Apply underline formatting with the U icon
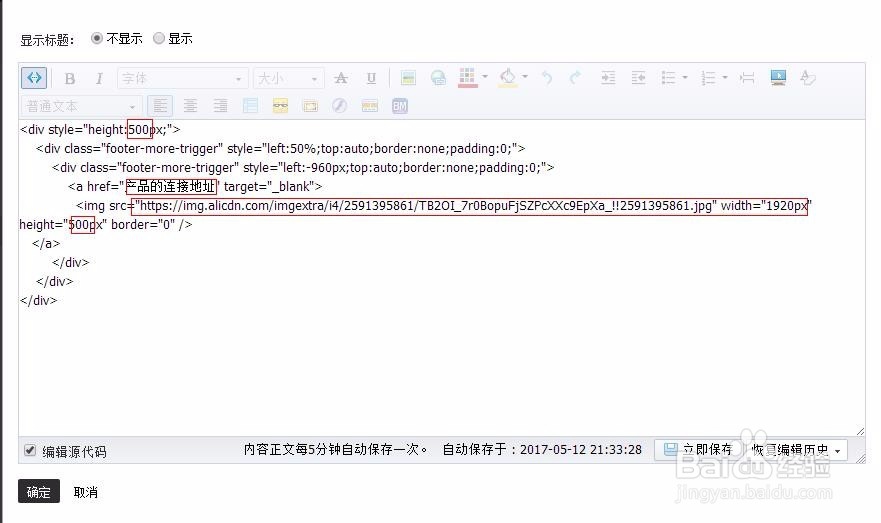 (371, 78)
